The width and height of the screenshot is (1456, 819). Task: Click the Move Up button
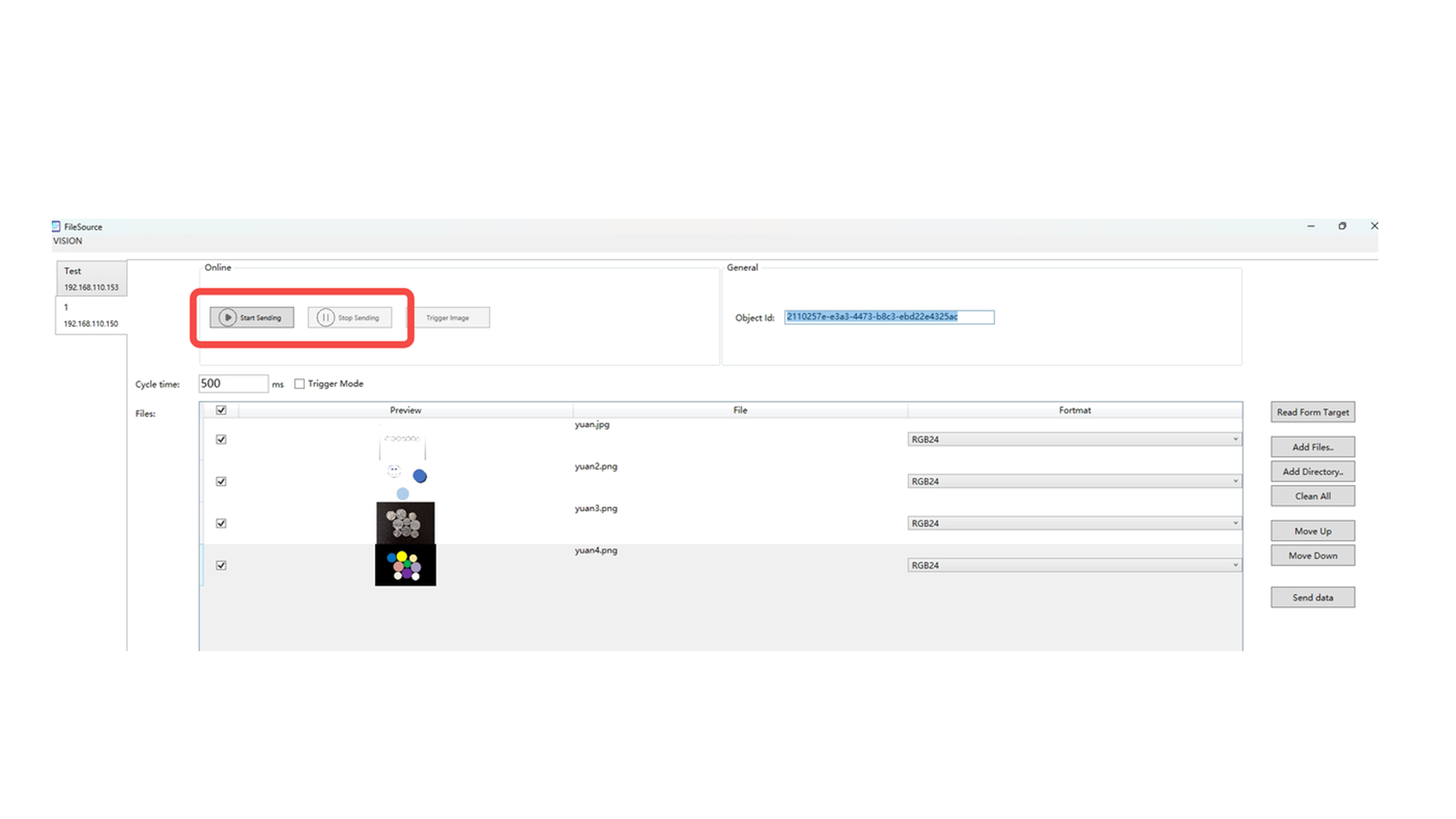1313,531
